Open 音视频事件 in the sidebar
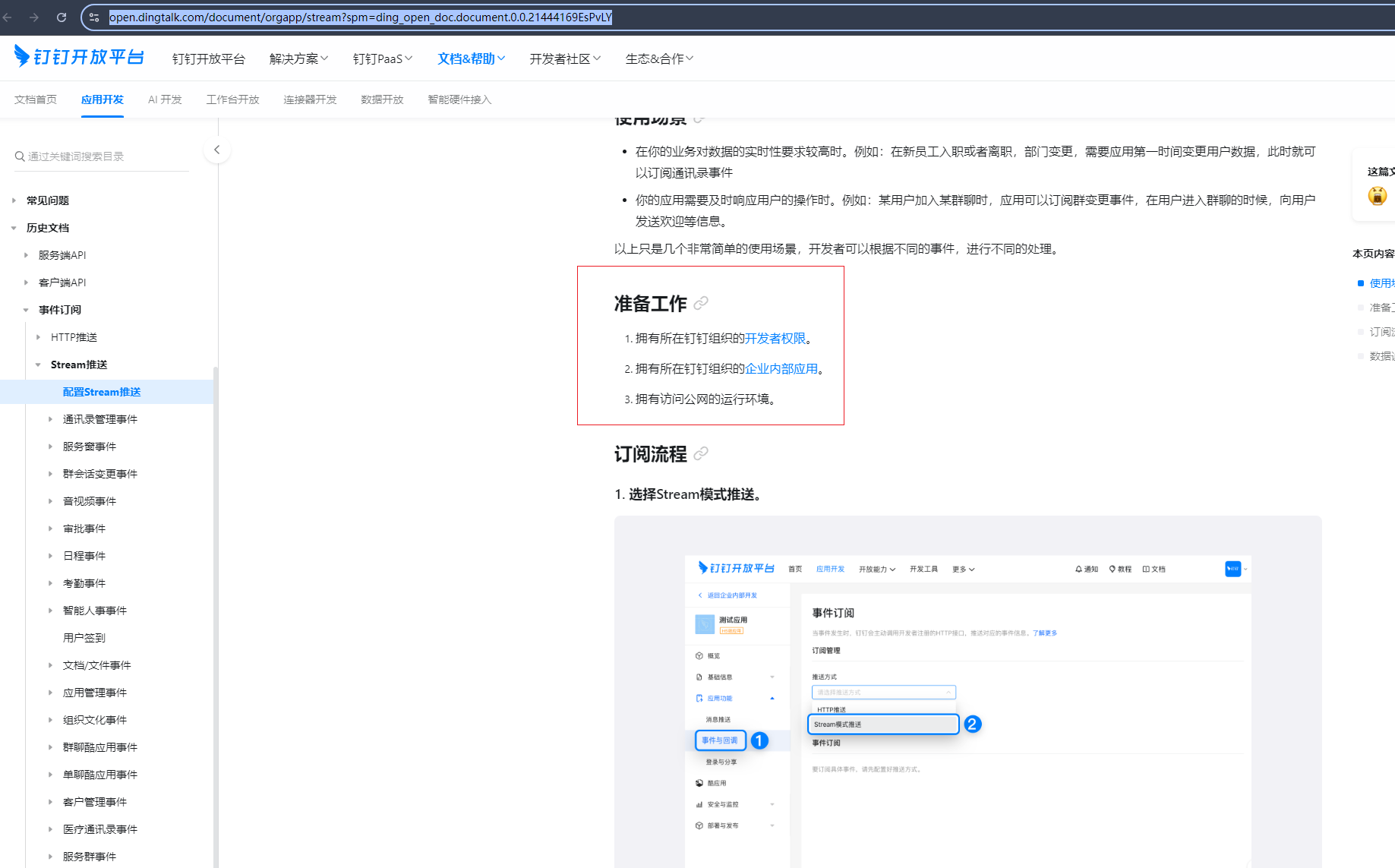Image resolution: width=1395 pixels, height=868 pixels. click(90, 501)
